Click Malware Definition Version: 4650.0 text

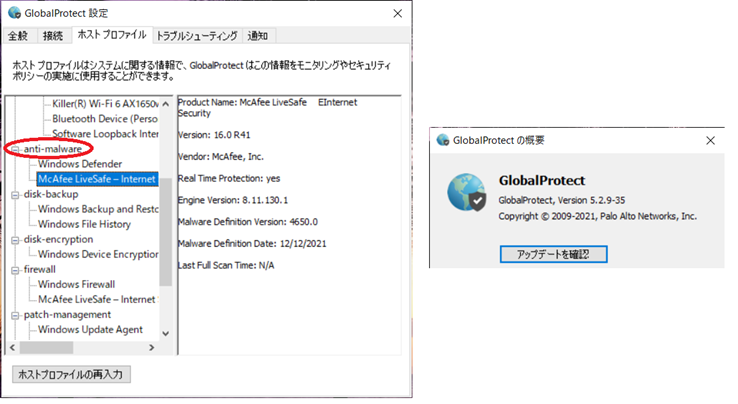248,222
